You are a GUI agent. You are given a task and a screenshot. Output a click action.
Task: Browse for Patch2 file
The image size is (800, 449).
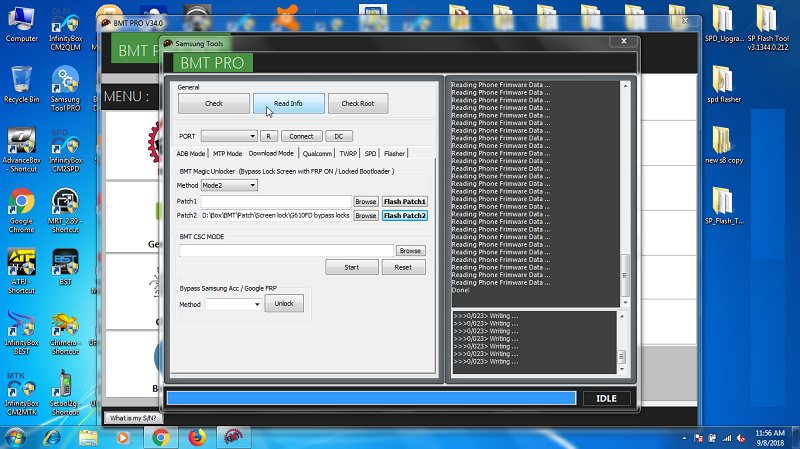click(366, 216)
